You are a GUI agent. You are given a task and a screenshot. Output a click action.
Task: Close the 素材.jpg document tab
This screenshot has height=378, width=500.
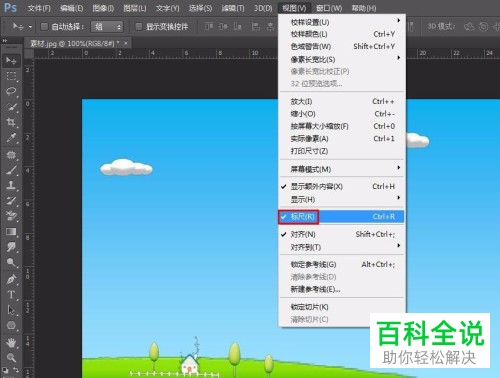coord(126,43)
